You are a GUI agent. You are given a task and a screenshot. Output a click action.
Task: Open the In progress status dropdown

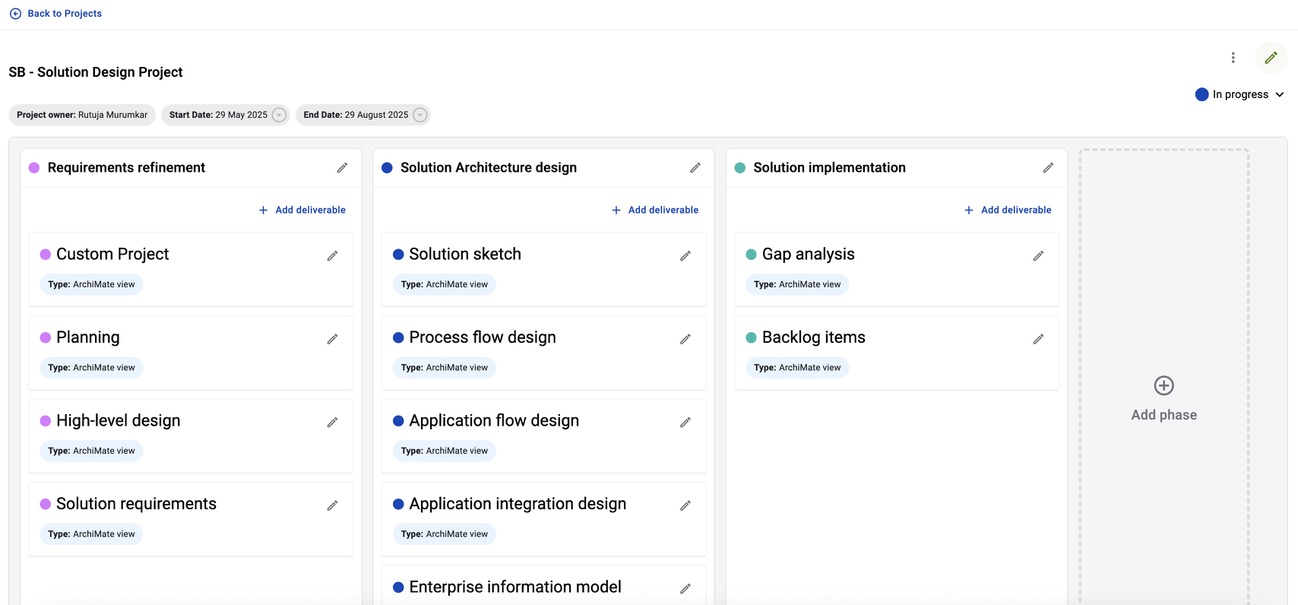click(1240, 94)
